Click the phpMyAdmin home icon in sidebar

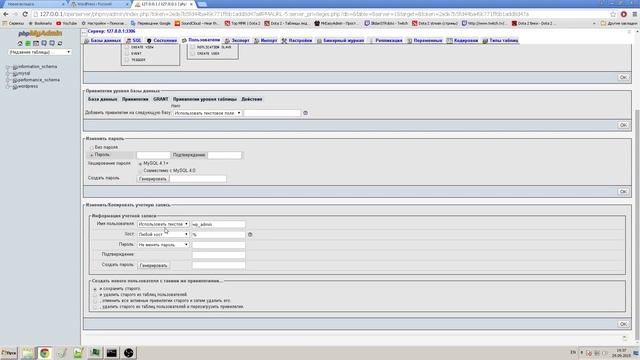point(20,43)
